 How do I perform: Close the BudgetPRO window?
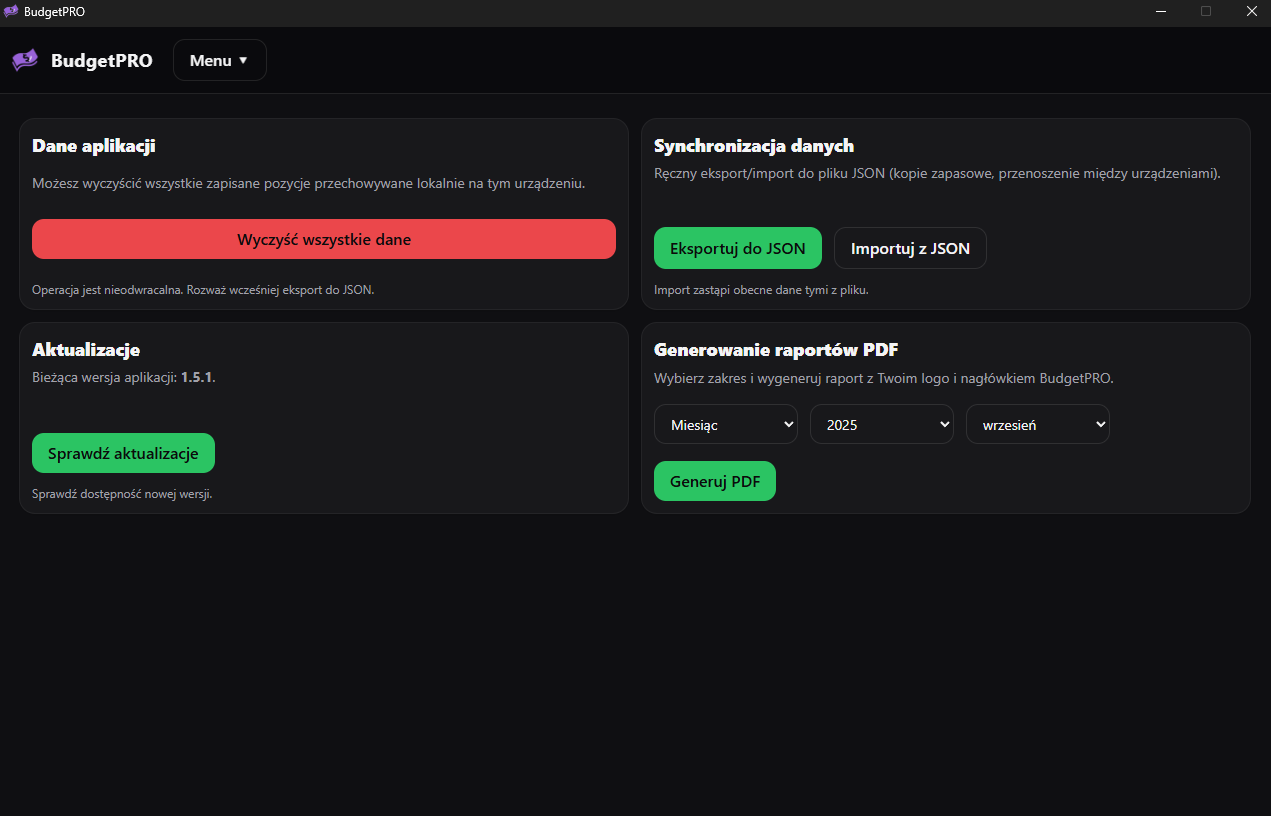tap(1251, 12)
